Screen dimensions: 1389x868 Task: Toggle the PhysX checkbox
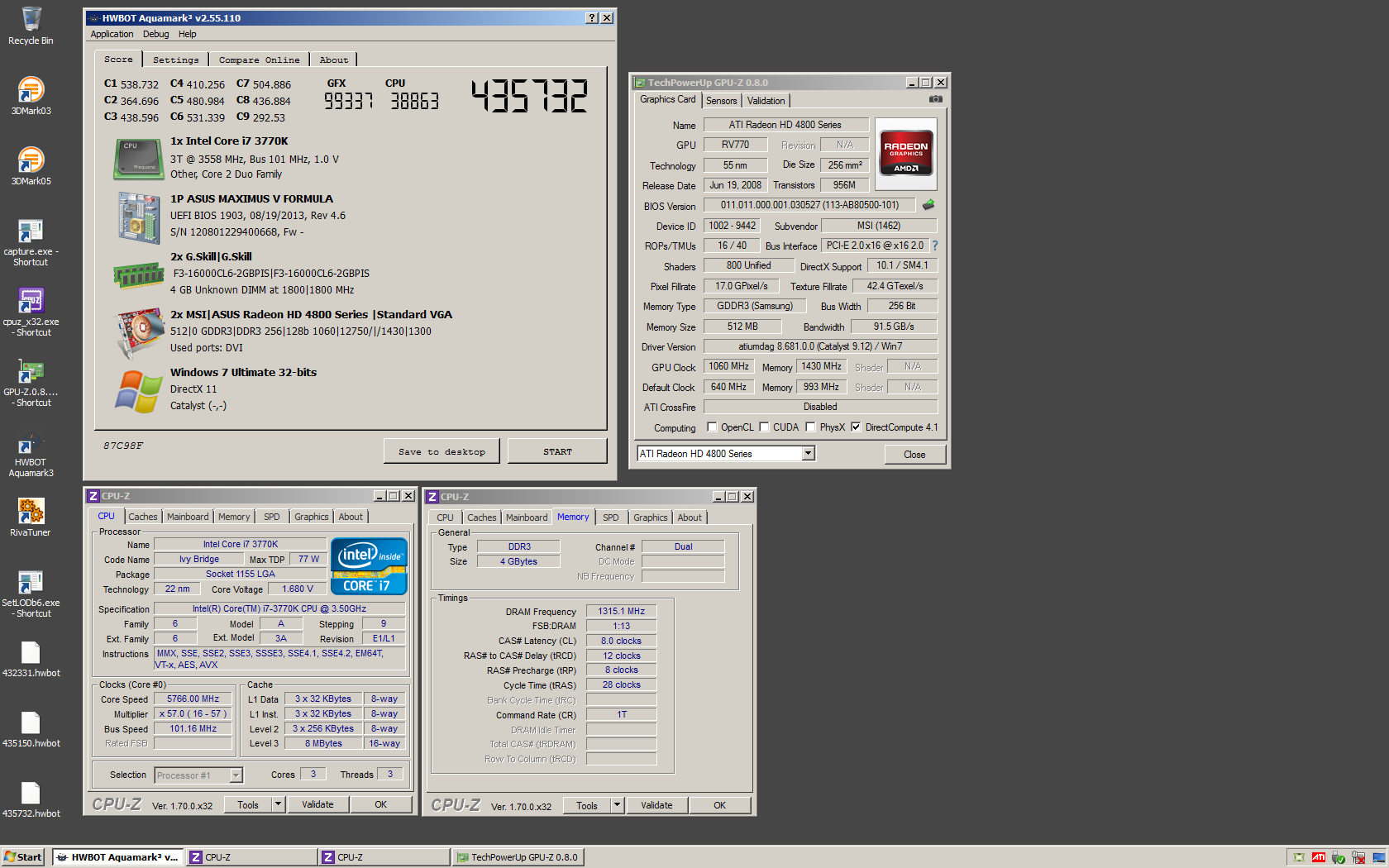pyautogui.click(x=810, y=427)
